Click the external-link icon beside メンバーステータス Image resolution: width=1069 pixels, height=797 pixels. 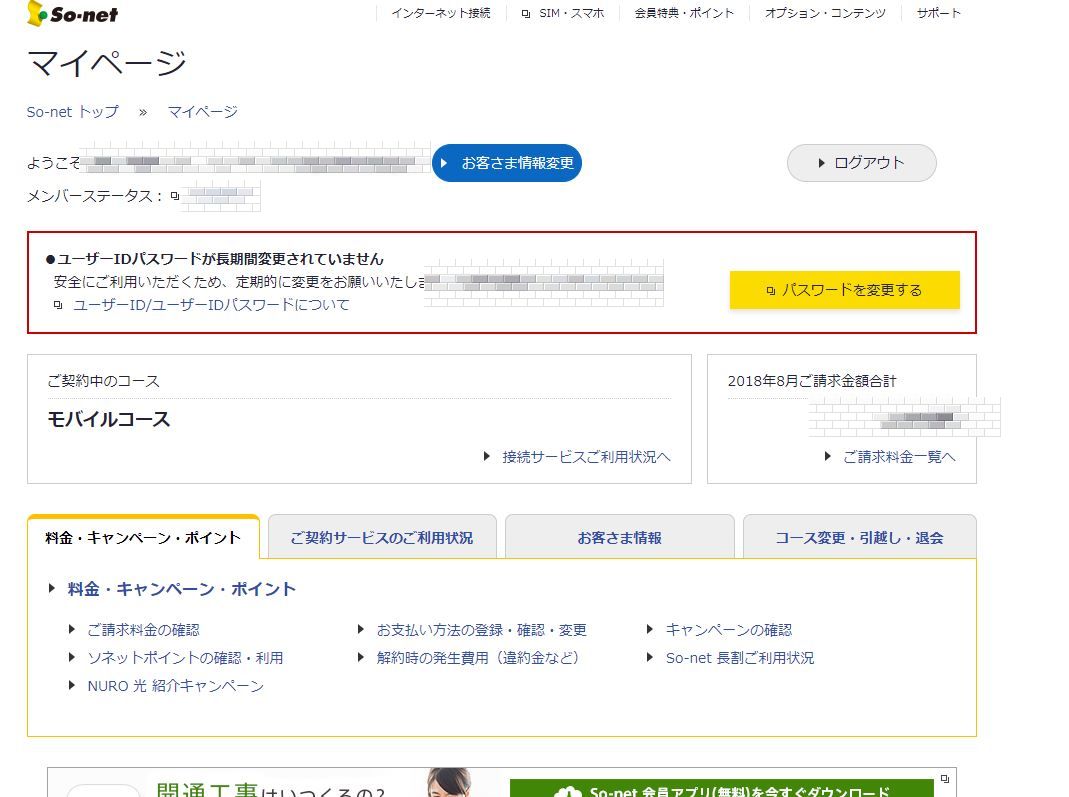click(x=175, y=196)
